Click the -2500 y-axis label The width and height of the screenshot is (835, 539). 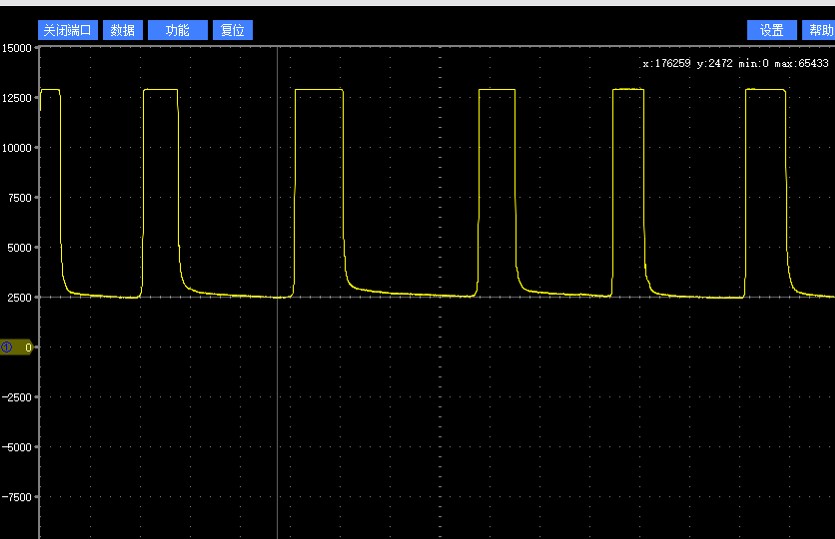point(17,397)
